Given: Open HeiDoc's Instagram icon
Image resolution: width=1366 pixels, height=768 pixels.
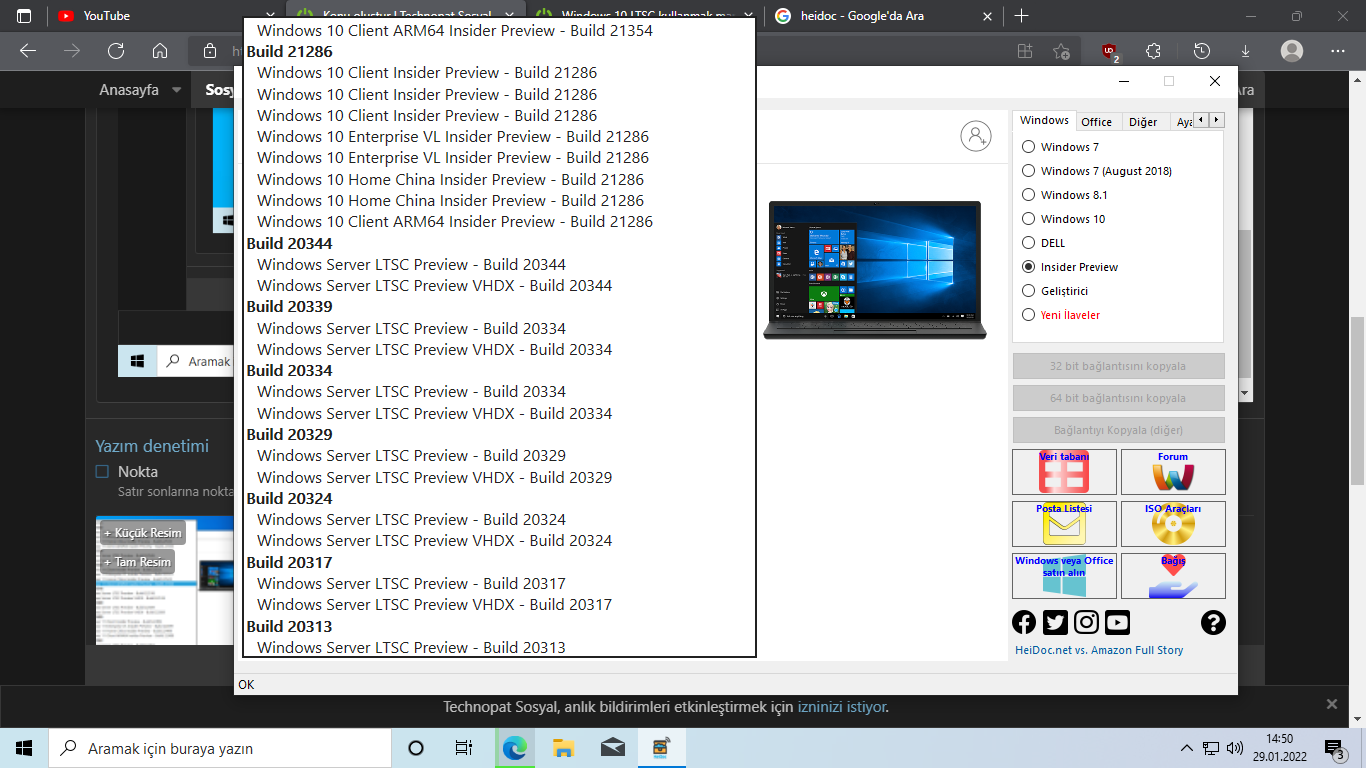Looking at the screenshot, I should pos(1086,623).
